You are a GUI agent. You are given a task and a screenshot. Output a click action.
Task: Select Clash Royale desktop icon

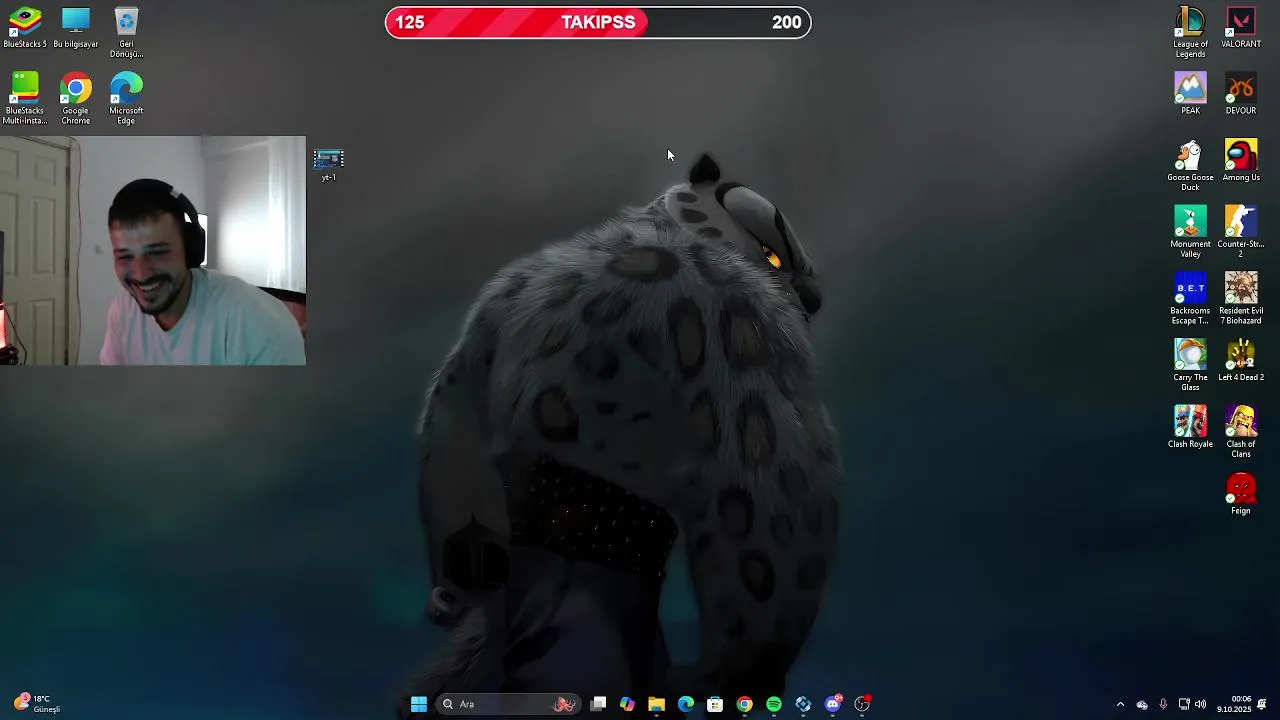[x=1190, y=427]
